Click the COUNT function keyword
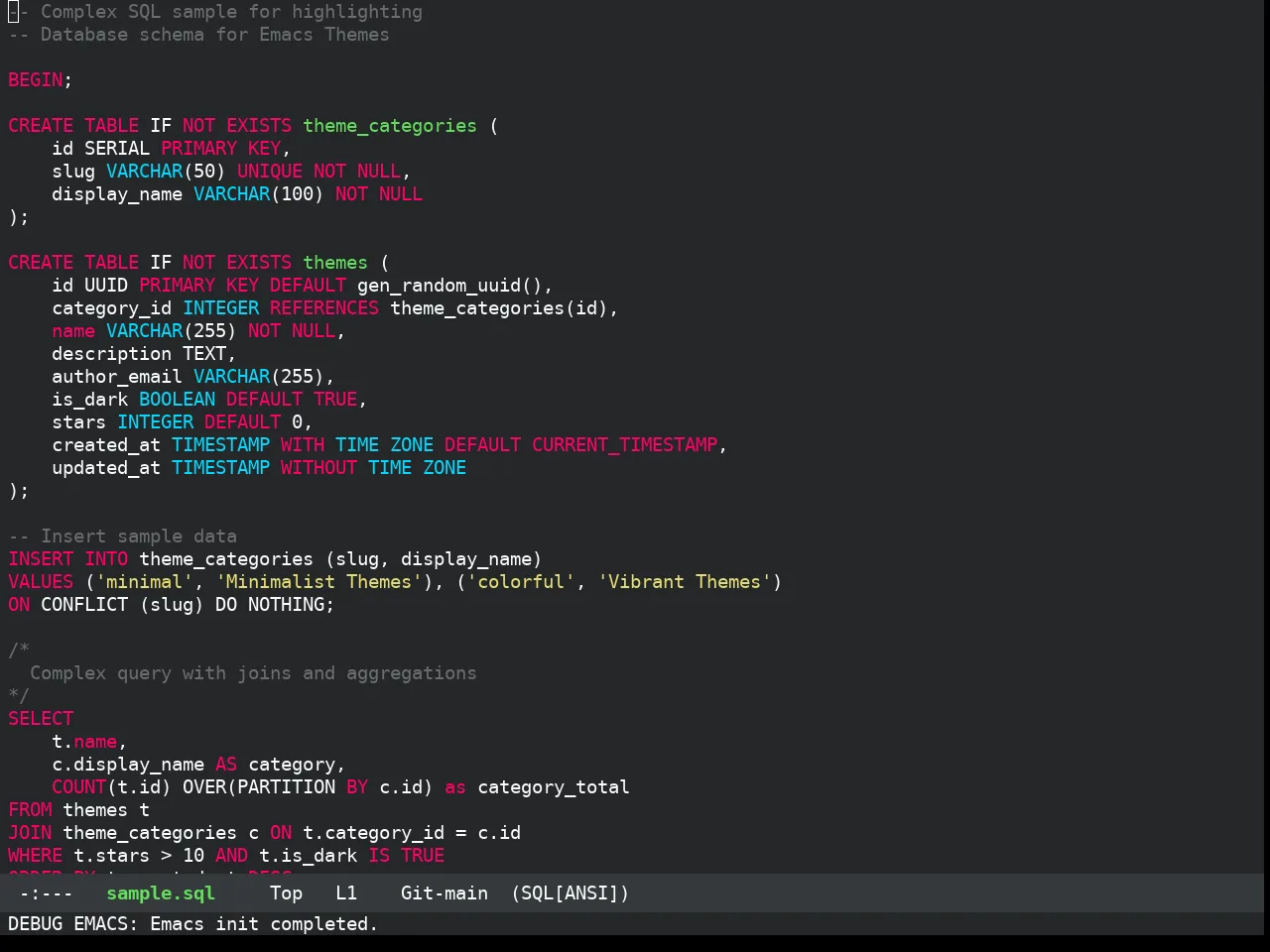The width and height of the screenshot is (1270, 952). (x=78, y=787)
